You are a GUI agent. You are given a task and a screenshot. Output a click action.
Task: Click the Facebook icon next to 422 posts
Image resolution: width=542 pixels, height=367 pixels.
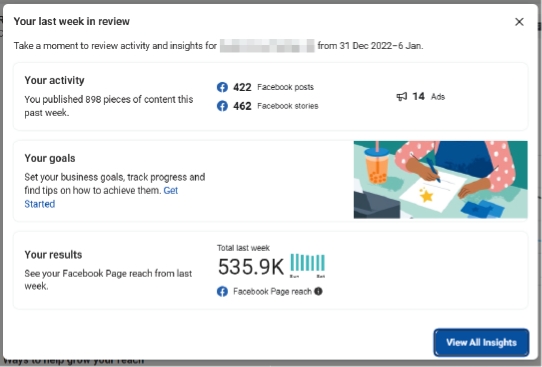[222, 87]
